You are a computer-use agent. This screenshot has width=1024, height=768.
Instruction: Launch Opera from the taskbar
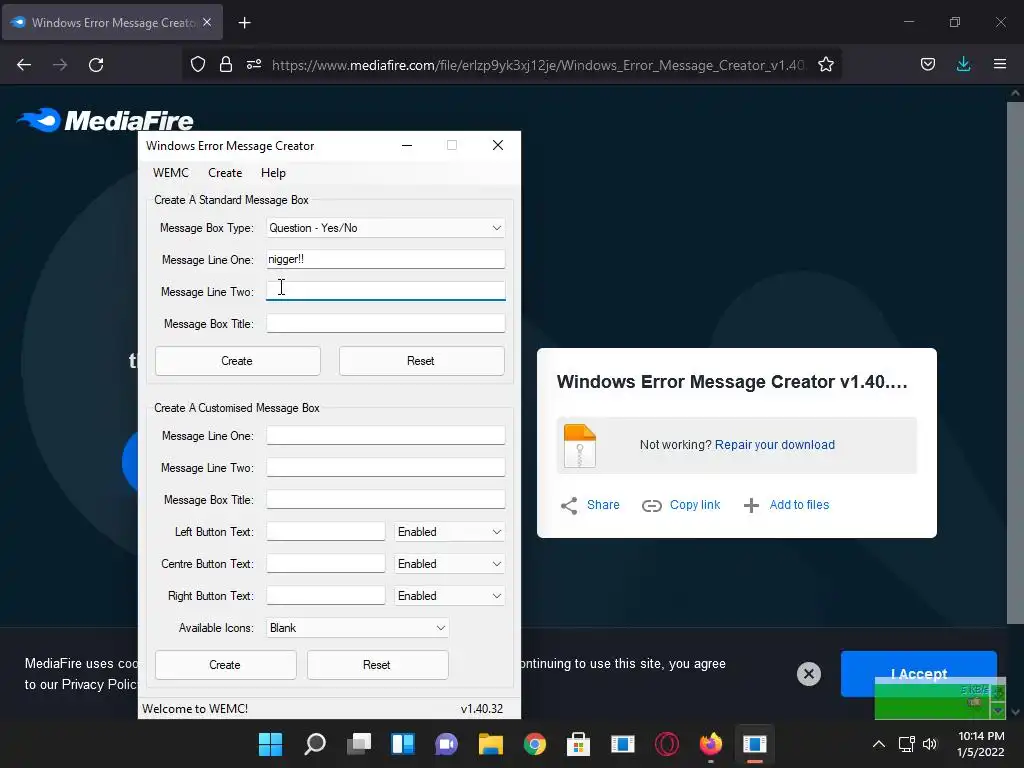click(667, 744)
